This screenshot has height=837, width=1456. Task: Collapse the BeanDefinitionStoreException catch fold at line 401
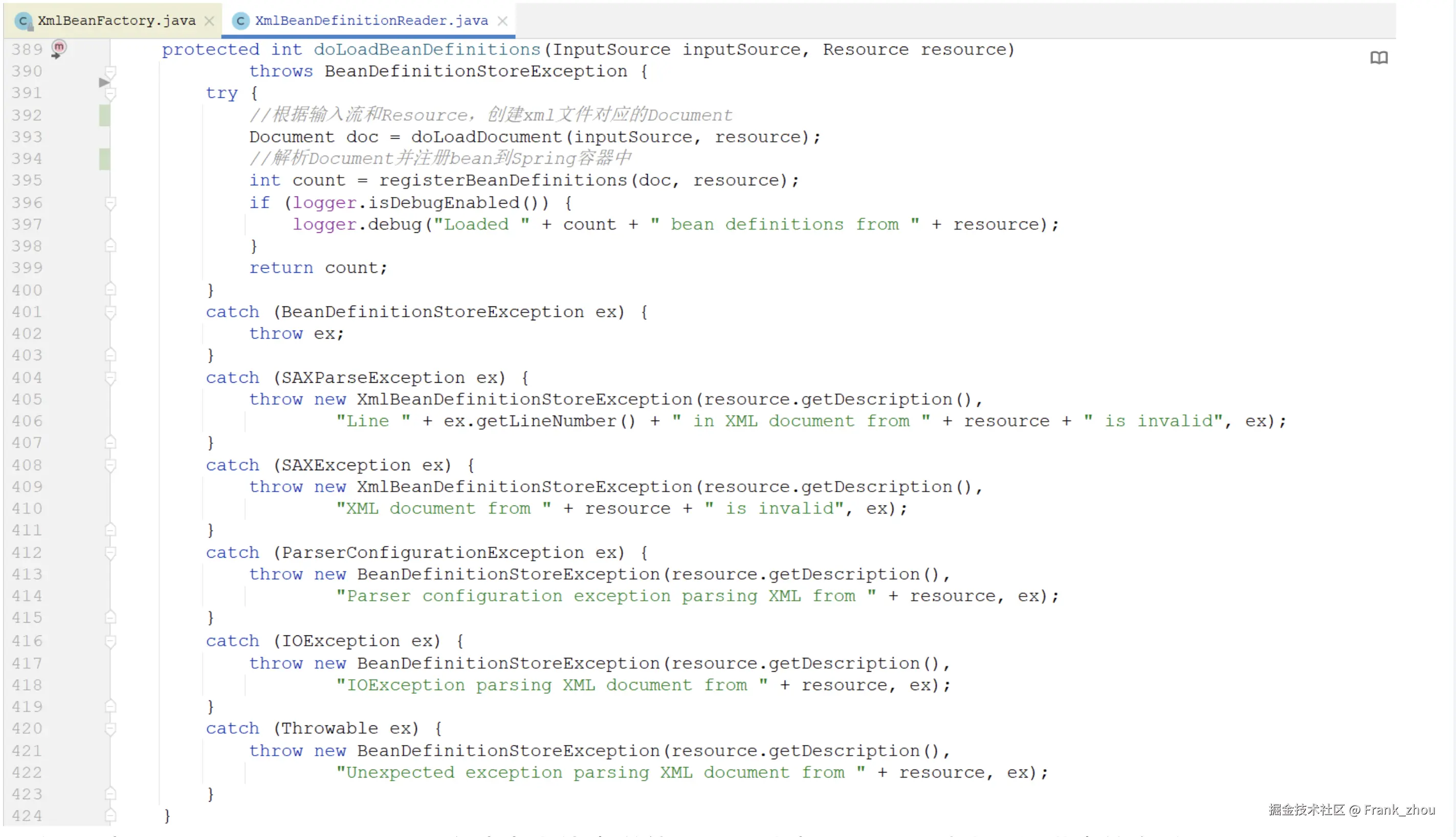coord(111,312)
